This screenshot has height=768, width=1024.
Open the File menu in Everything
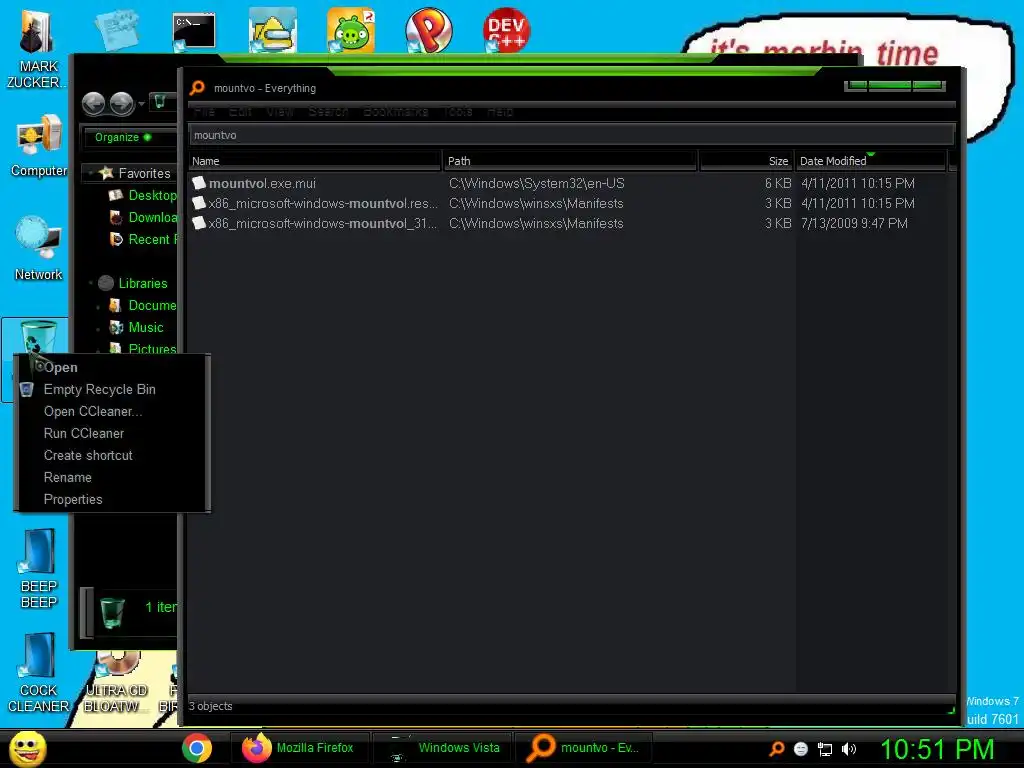(x=204, y=112)
